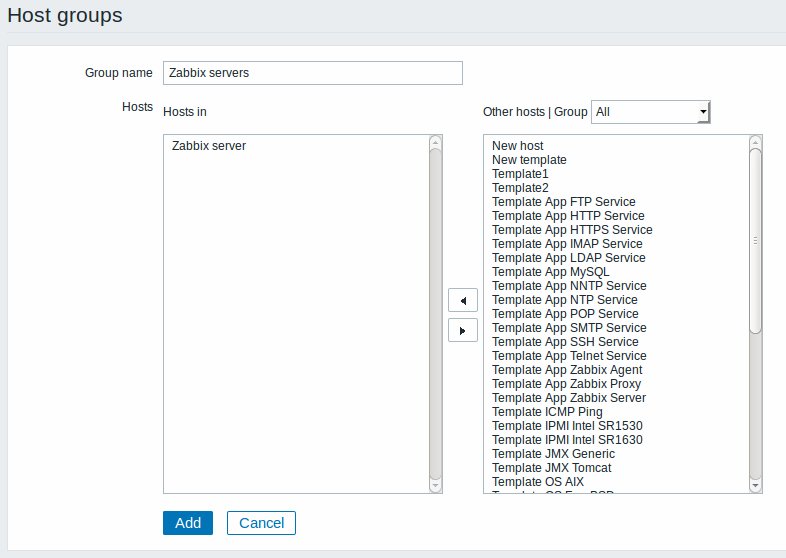The image size is (786, 558).
Task: Click the other hosts list scroll-down arrow
Action: 755,486
